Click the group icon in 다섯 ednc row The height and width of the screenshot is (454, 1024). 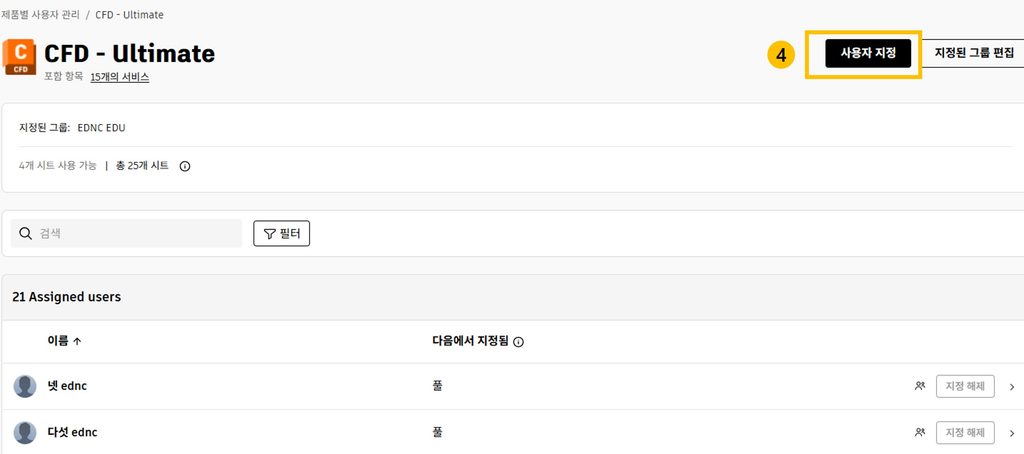click(x=920, y=432)
